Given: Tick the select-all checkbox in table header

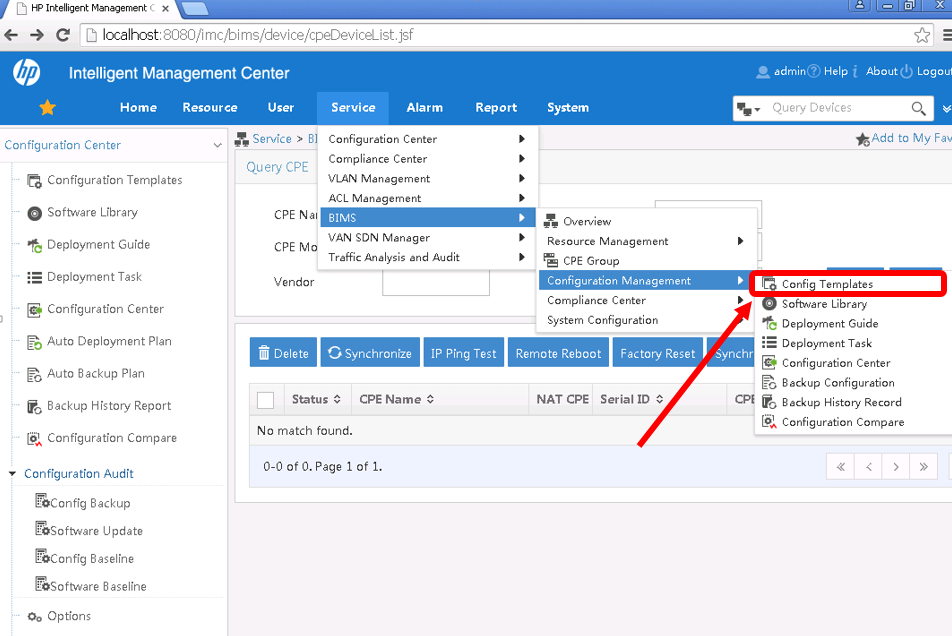Looking at the screenshot, I should pyautogui.click(x=265, y=400).
